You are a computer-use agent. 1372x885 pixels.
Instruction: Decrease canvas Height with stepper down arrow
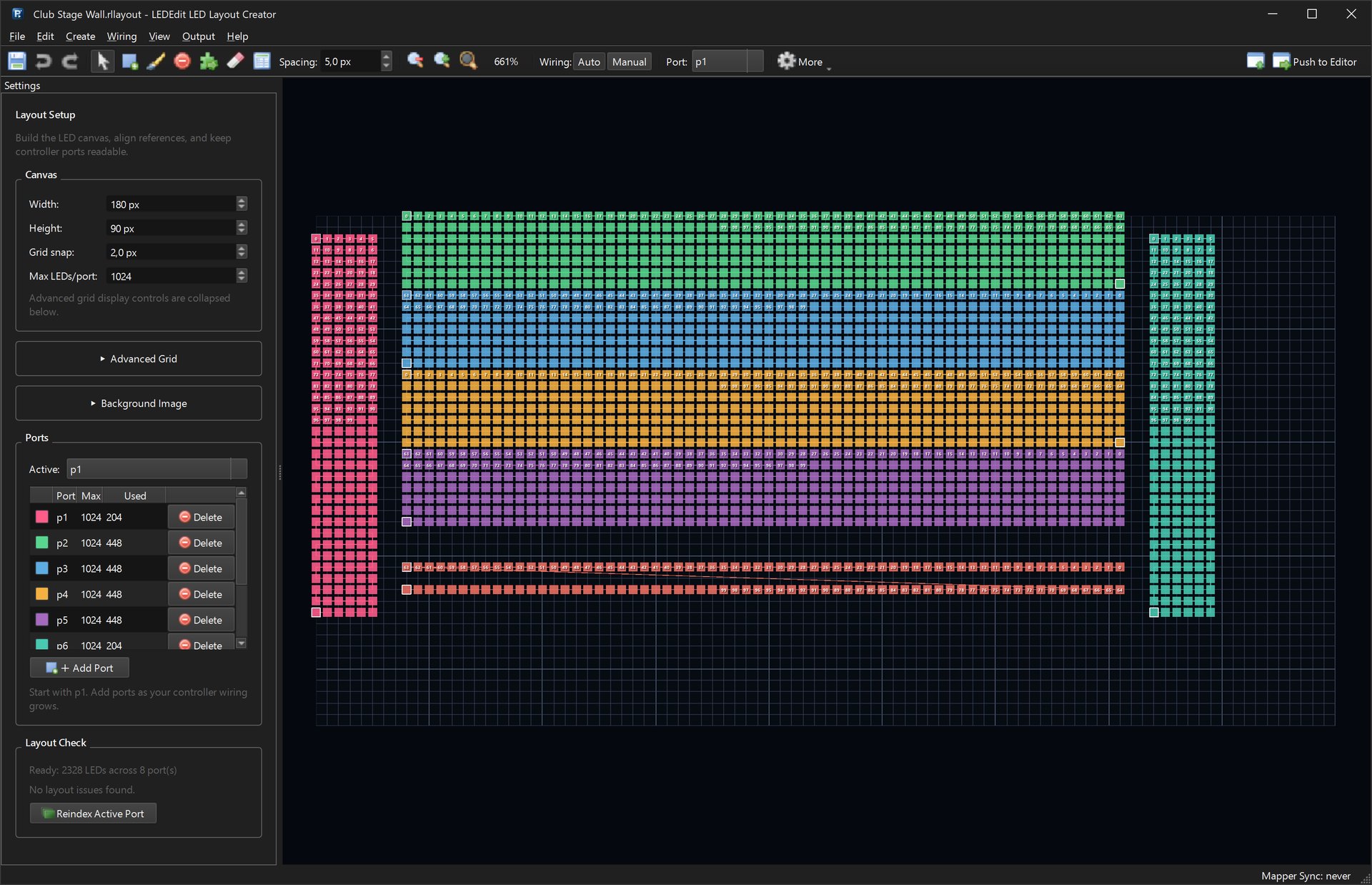click(x=242, y=232)
